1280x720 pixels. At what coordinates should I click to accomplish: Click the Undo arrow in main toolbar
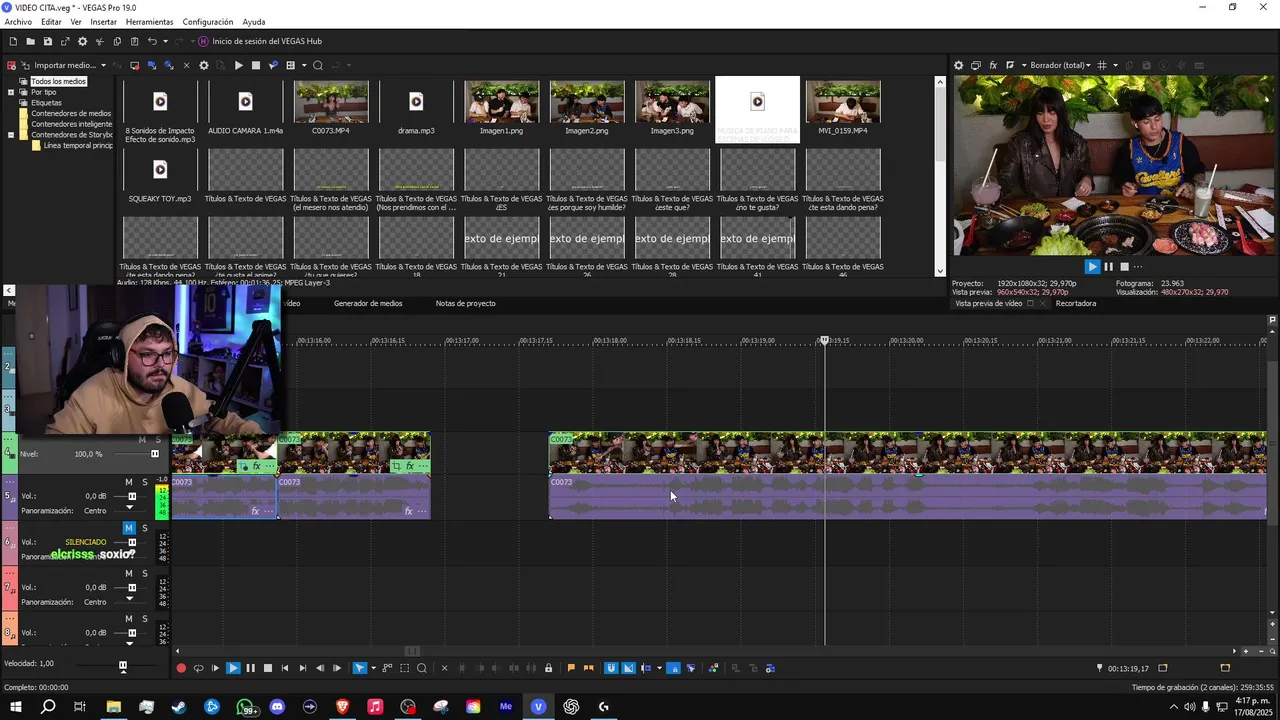pos(152,41)
